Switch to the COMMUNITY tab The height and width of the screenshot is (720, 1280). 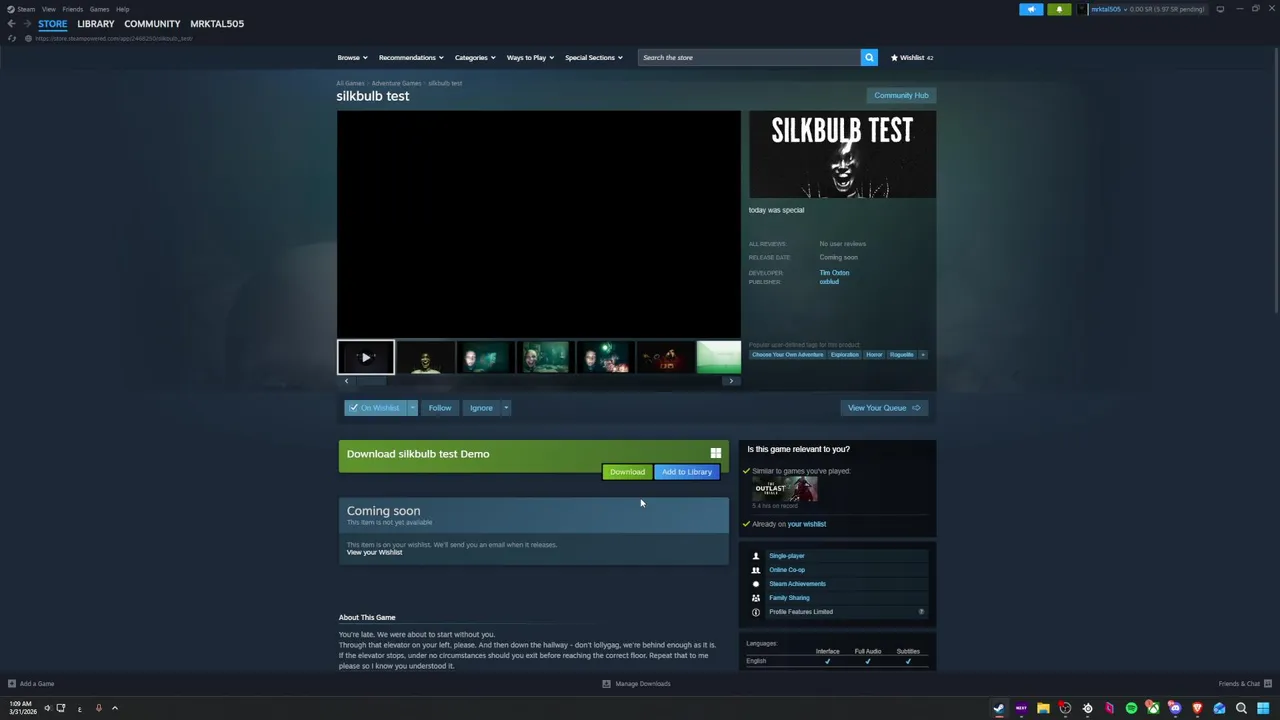(x=152, y=24)
